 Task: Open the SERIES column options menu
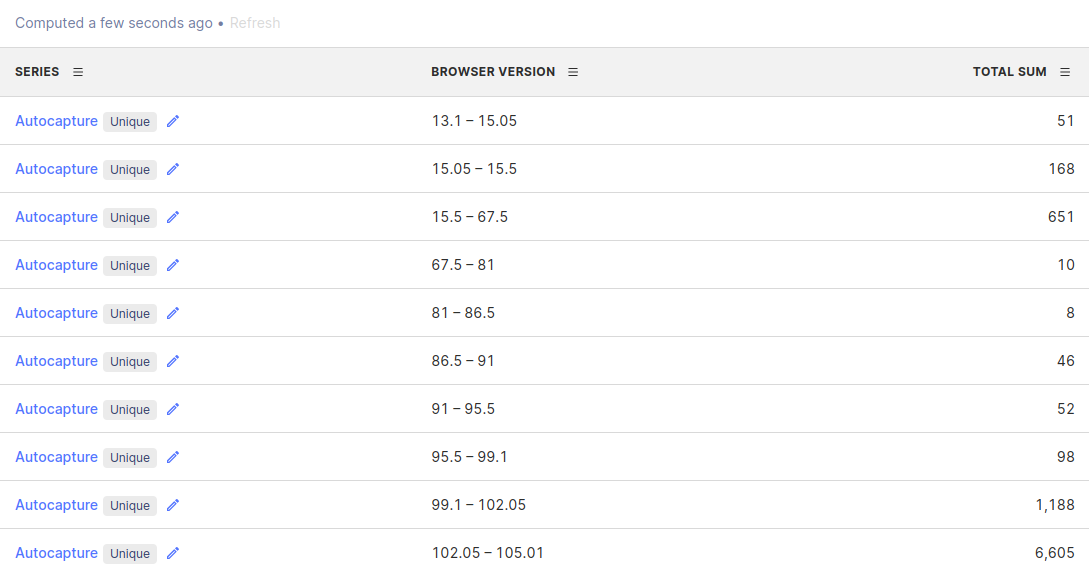77,71
